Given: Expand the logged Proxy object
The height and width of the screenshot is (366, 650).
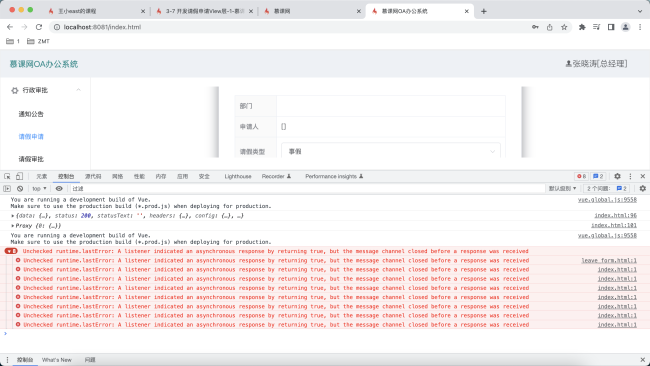Looking at the screenshot, I should pyautogui.click(x=13, y=226).
